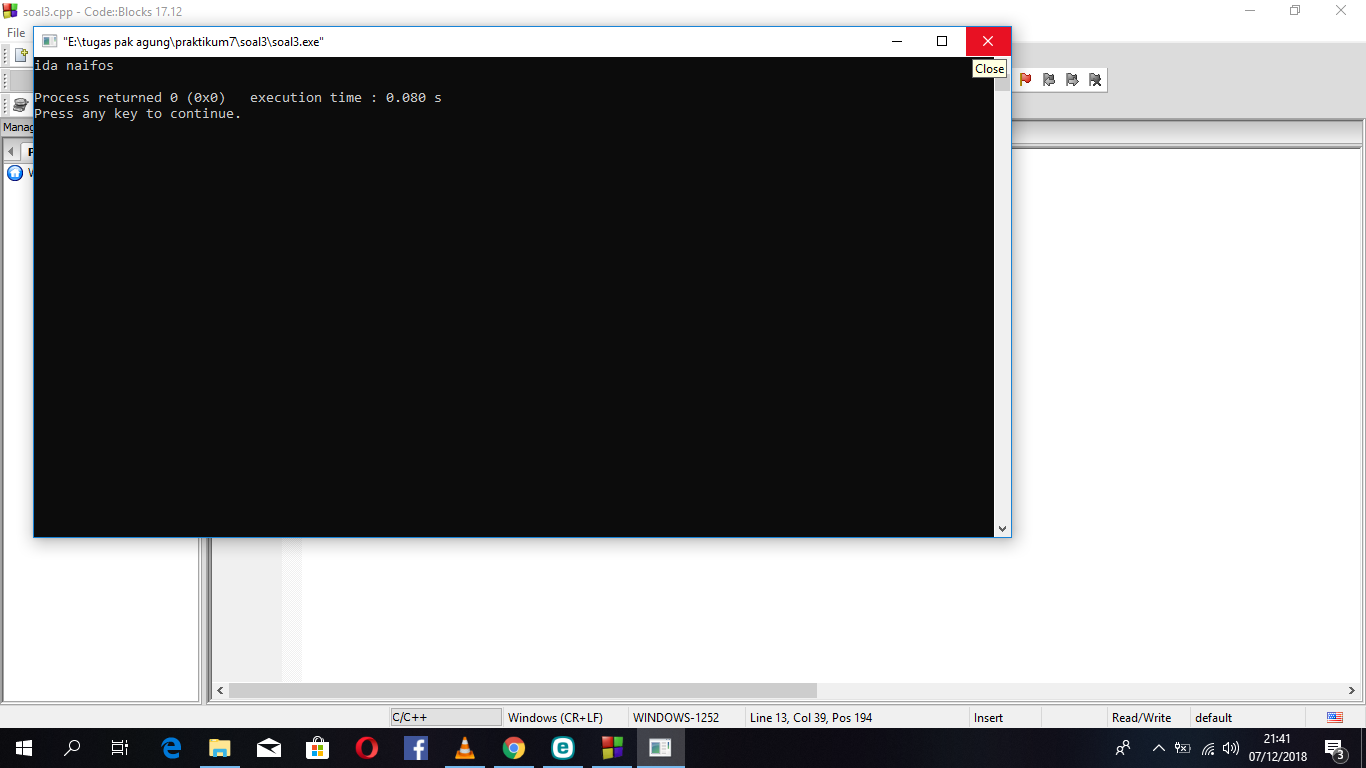Maximize the soal3.exe console window
This screenshot has height=768, width=1366.
click(x=942, y=41)
